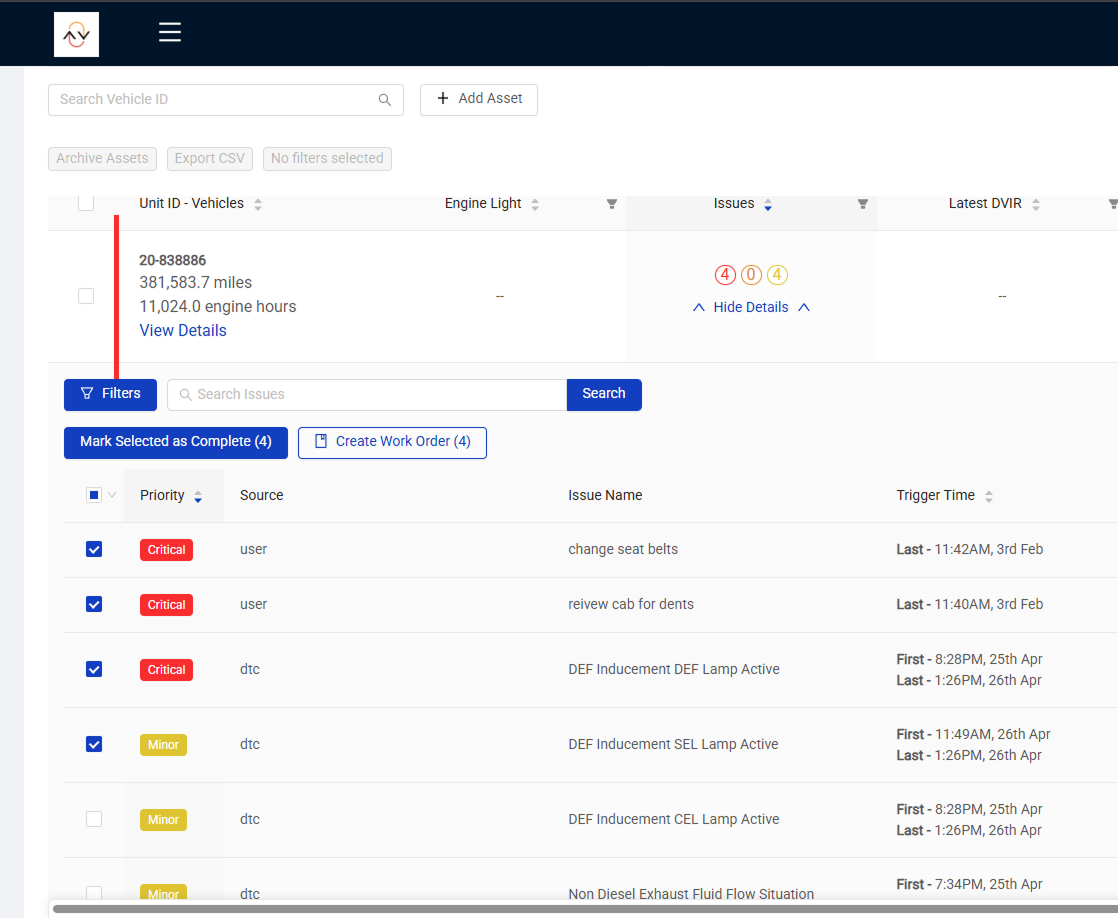This screenshot has width=1118, height=918.
Task: Click Critical badge on change seat belts
Action: click(x=166, y=550)
